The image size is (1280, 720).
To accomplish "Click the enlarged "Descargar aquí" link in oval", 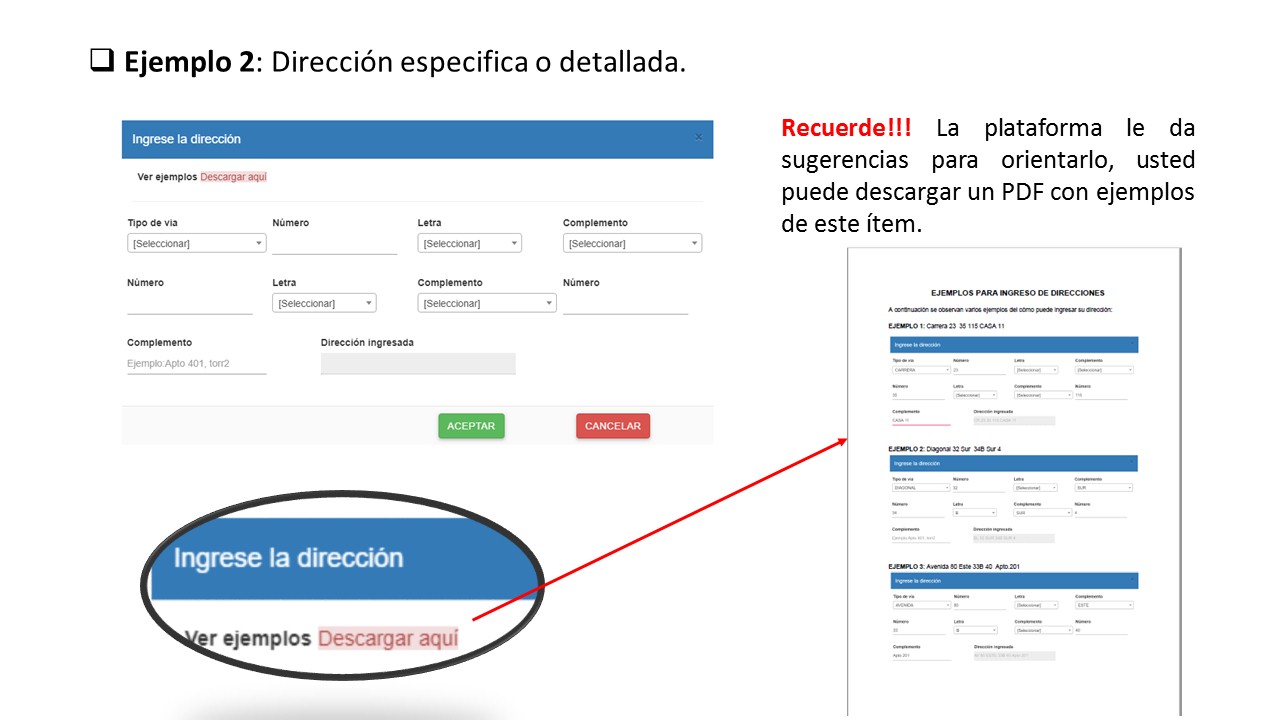I will click(x=388, y=638).
